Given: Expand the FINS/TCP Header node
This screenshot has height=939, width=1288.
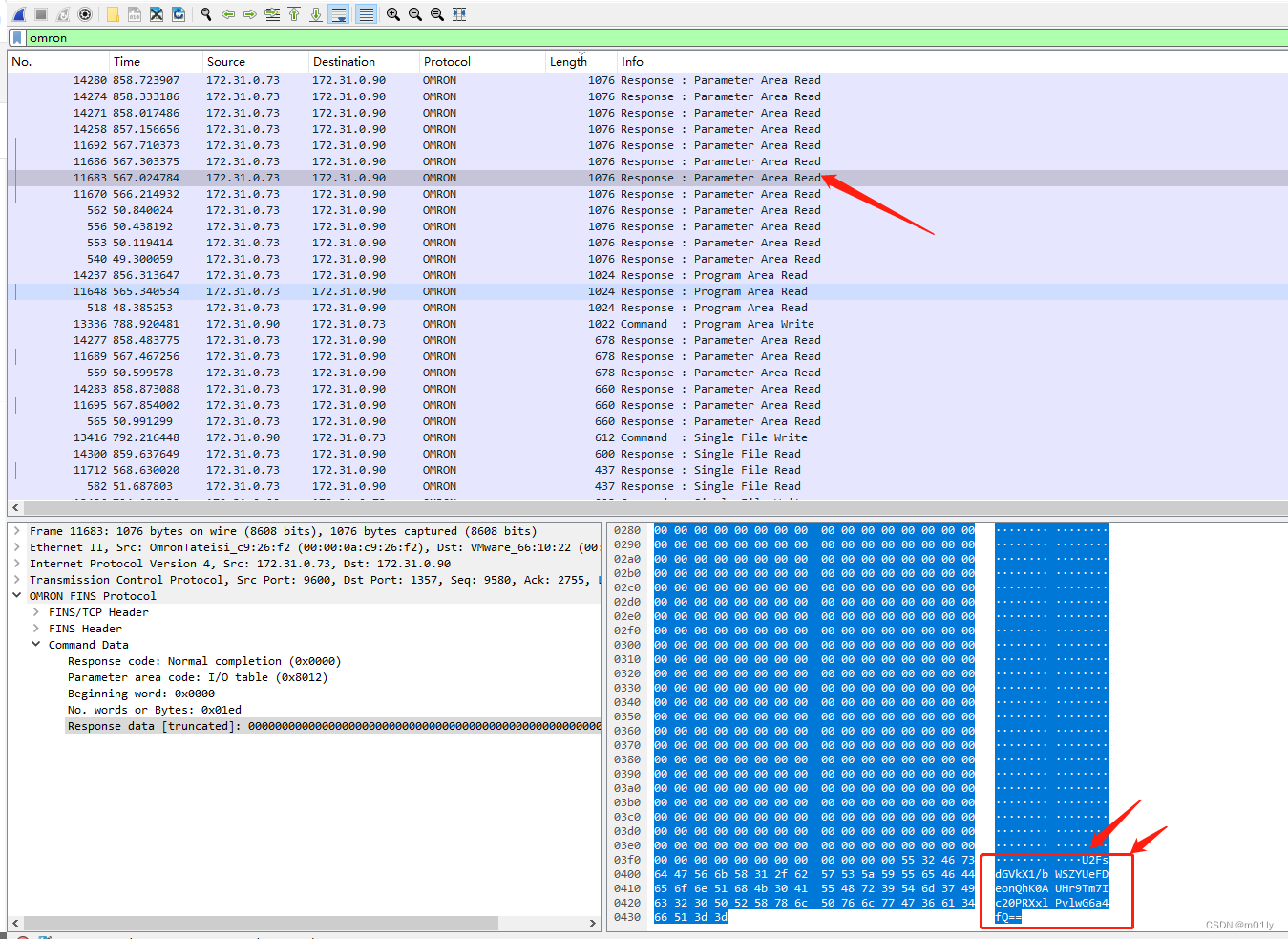Looking at the screenshot, I should [x=36, y=612].
